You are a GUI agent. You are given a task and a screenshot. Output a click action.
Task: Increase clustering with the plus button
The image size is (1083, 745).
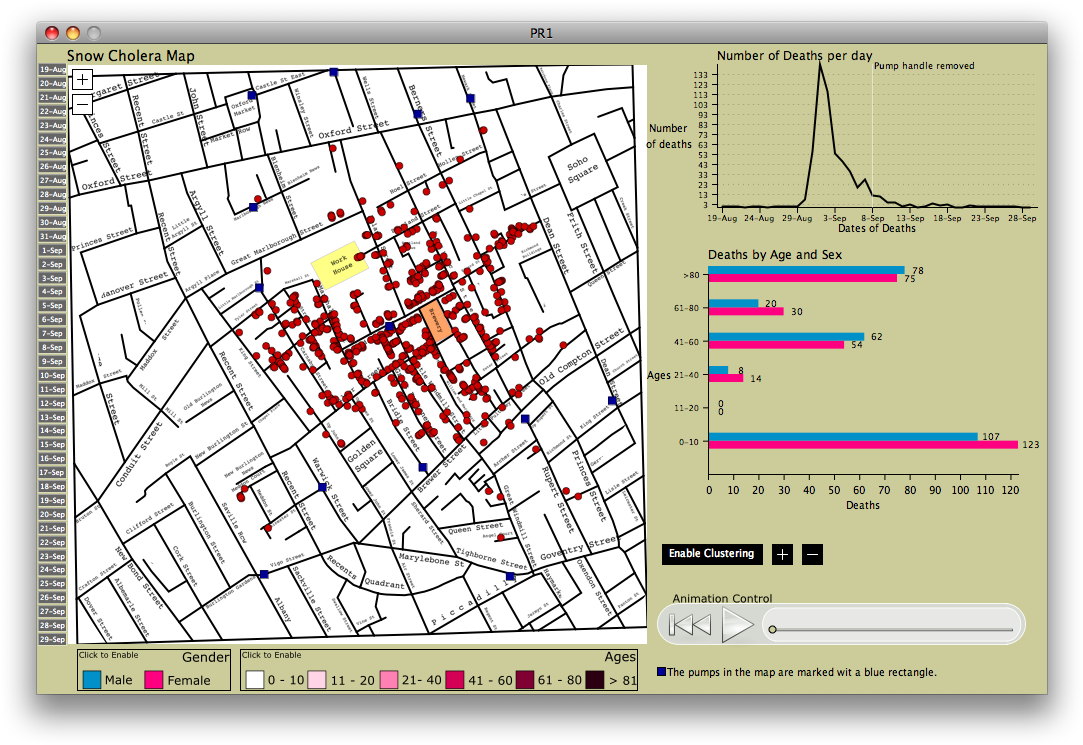point(782,554)
